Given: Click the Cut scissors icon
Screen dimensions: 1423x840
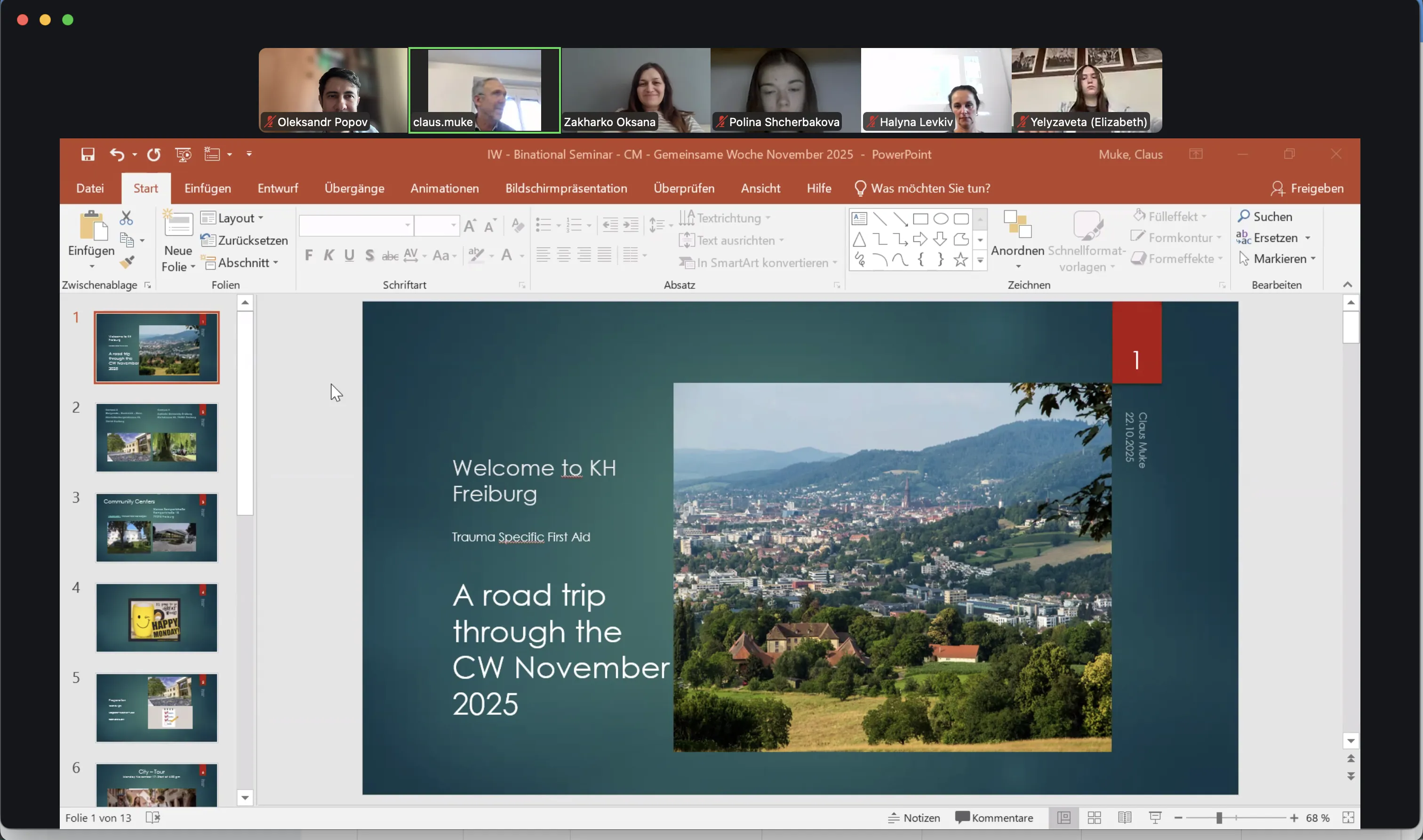Looking at the screenshot, I should [x=126, y=218].
